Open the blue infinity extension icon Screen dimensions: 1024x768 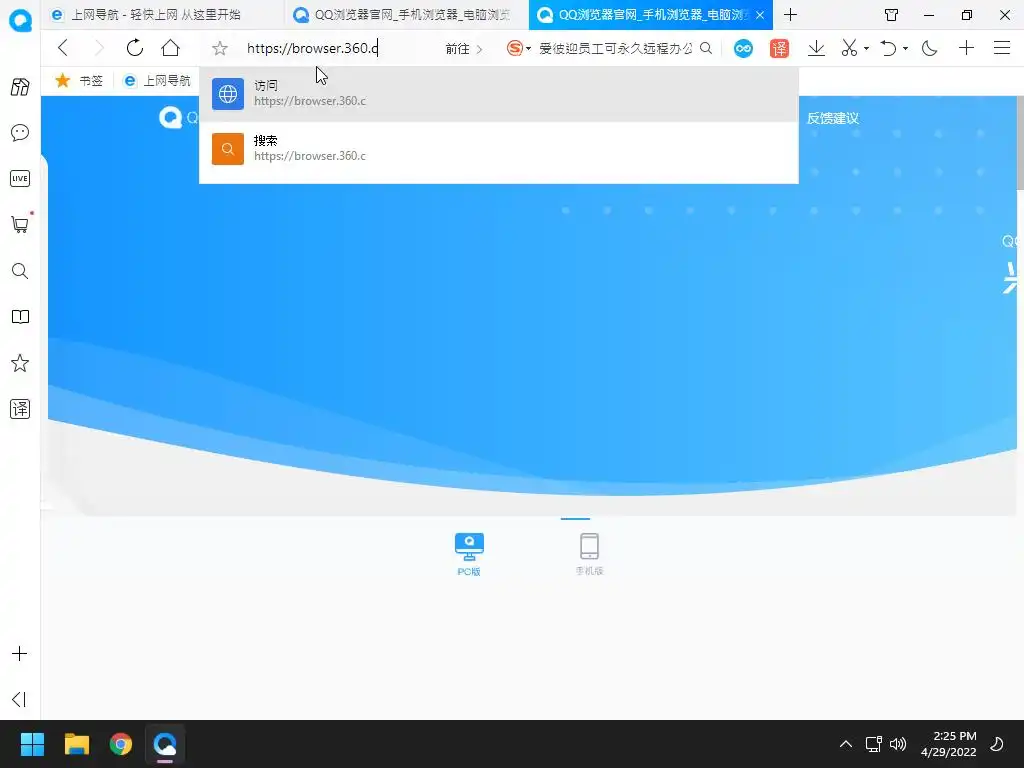point(743,48)
